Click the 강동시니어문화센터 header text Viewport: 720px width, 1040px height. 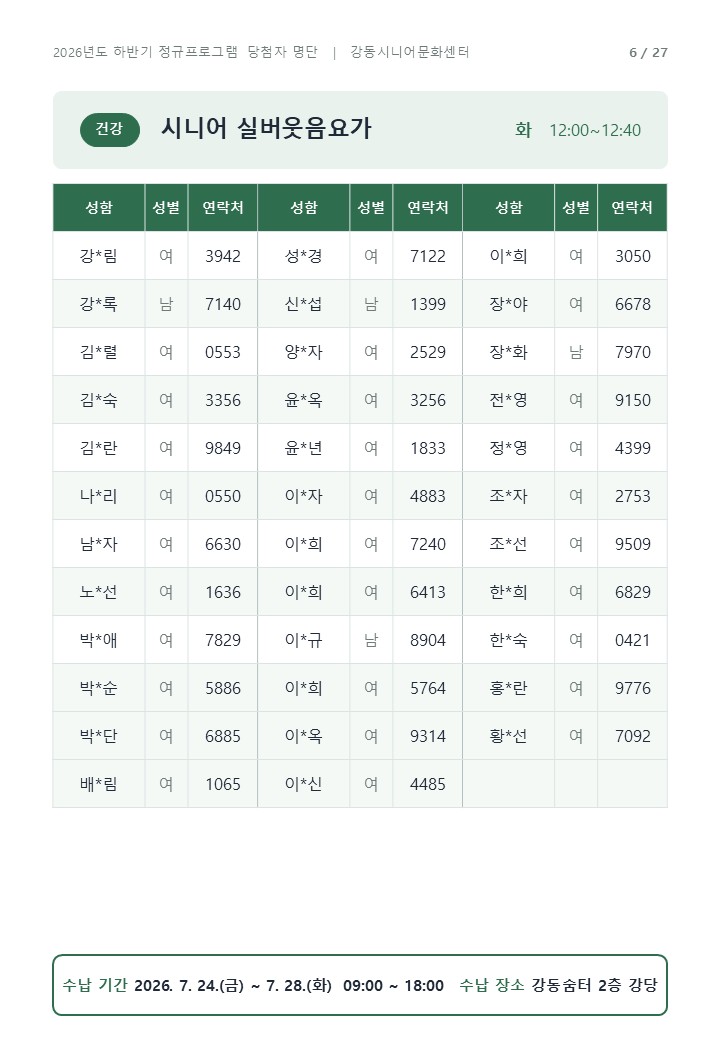(x=410, y=52)
